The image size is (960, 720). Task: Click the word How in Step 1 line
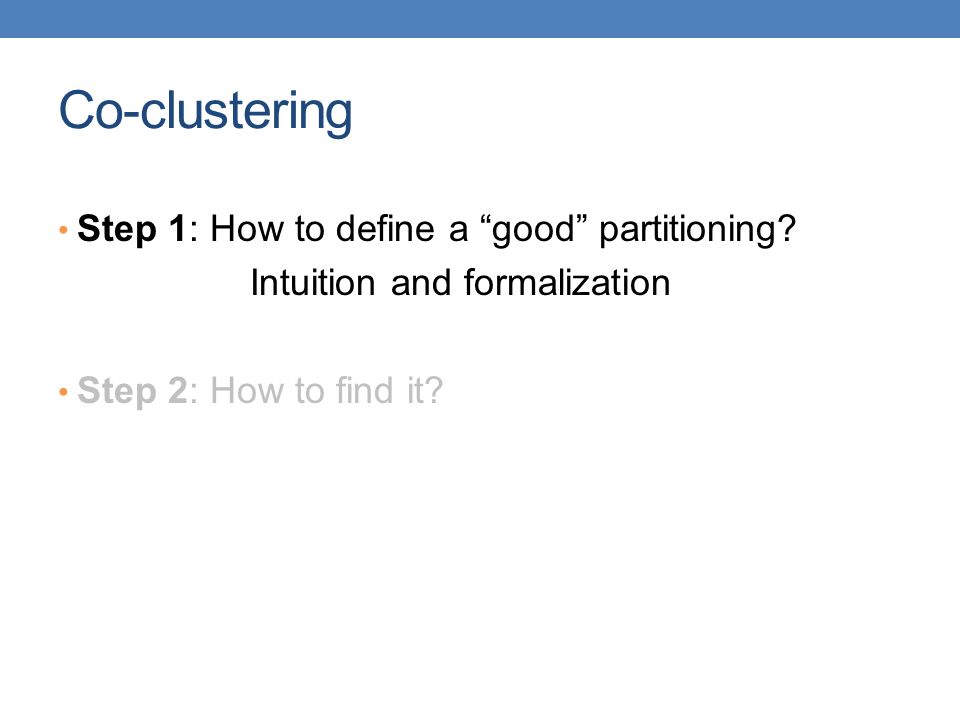247,229
